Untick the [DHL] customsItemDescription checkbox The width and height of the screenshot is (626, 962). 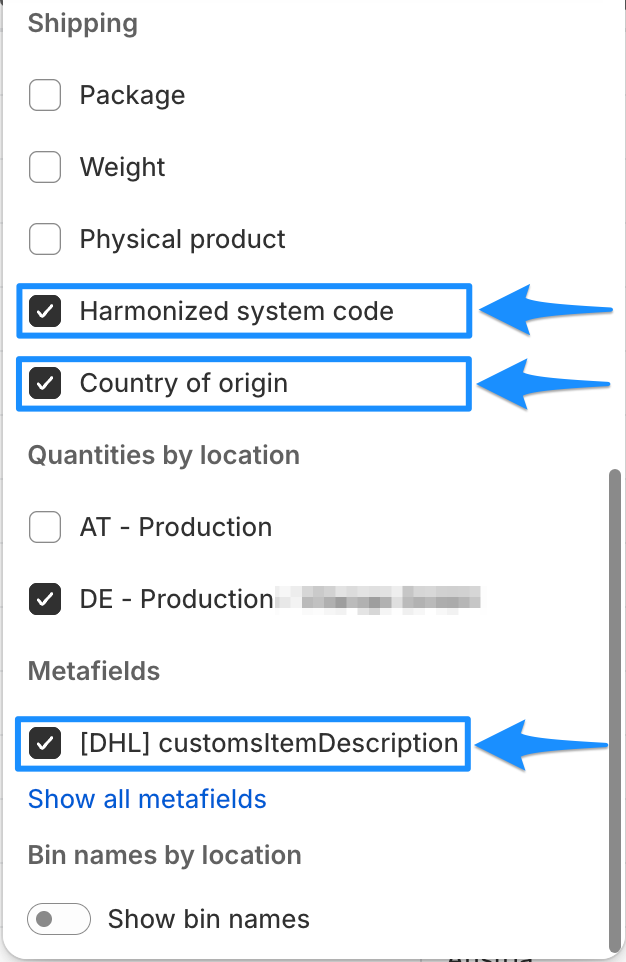(45, 744)
